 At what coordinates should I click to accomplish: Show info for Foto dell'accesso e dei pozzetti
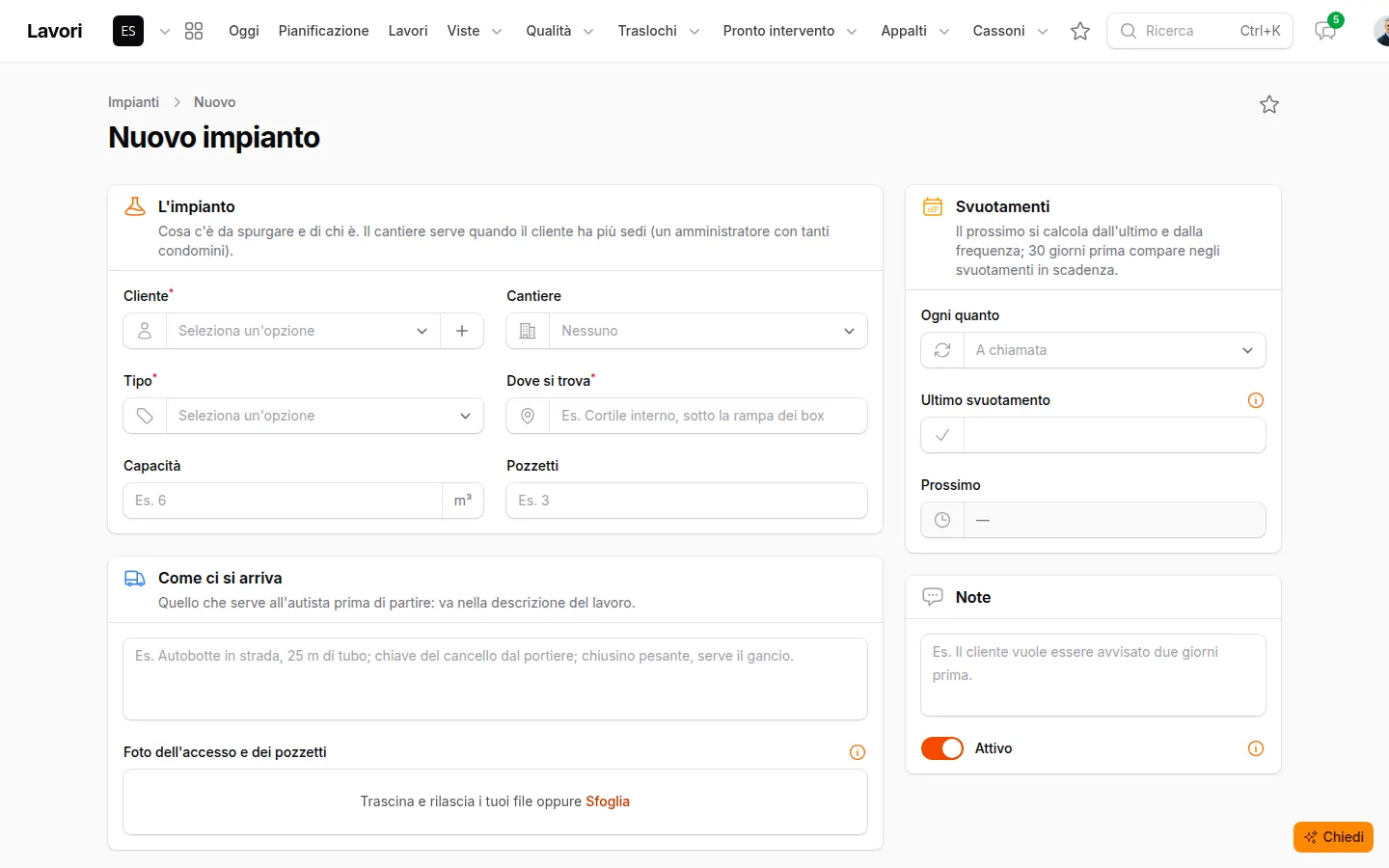pyautogui.click(x=858, y=752)
